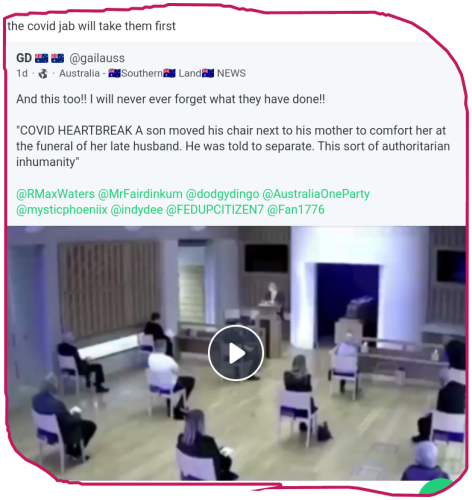472x500 pixels.
Task: Click the second Australian flag beside GD
Action: point(57,58)
